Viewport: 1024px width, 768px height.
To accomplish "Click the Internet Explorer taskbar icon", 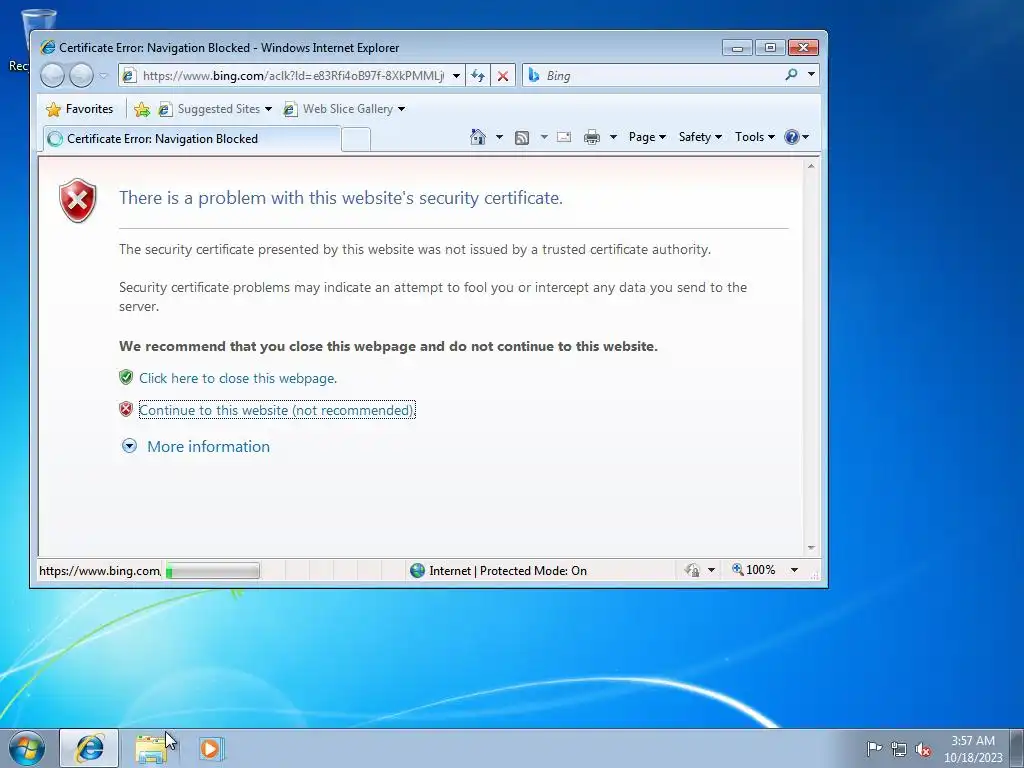I will [x=89, y=748].
